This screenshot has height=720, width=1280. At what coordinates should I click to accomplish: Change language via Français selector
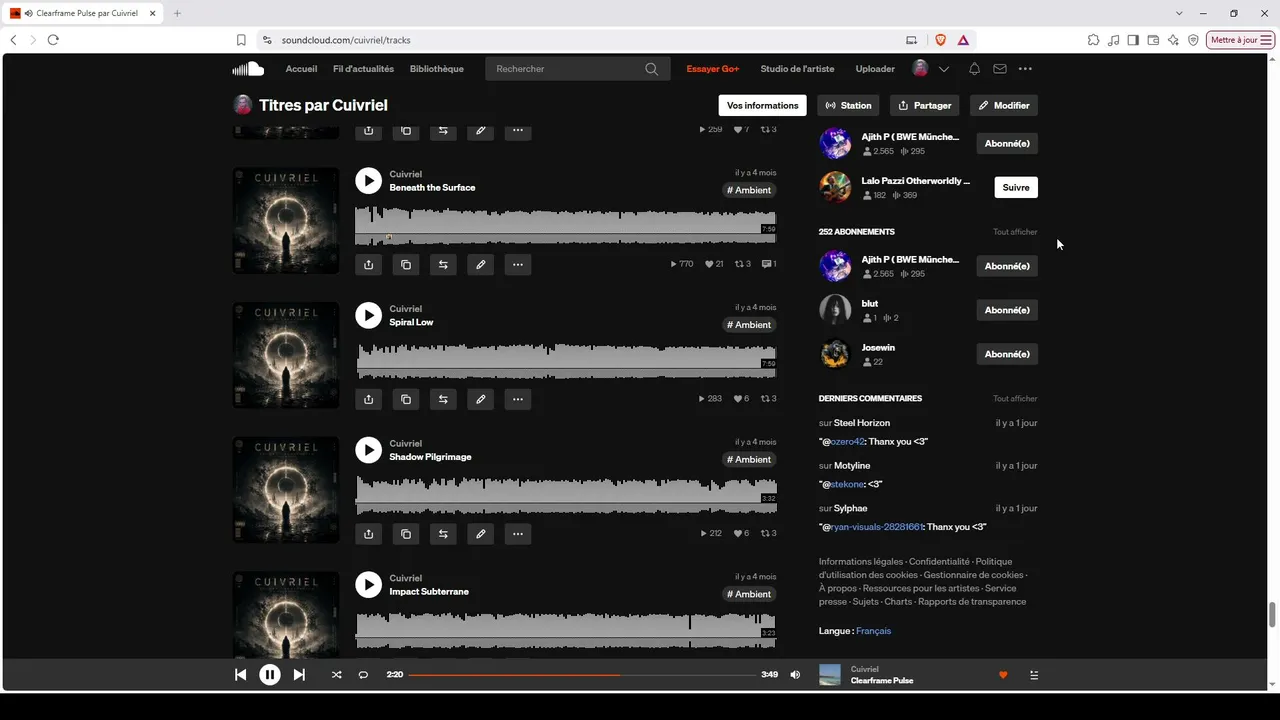pos(873,631)
